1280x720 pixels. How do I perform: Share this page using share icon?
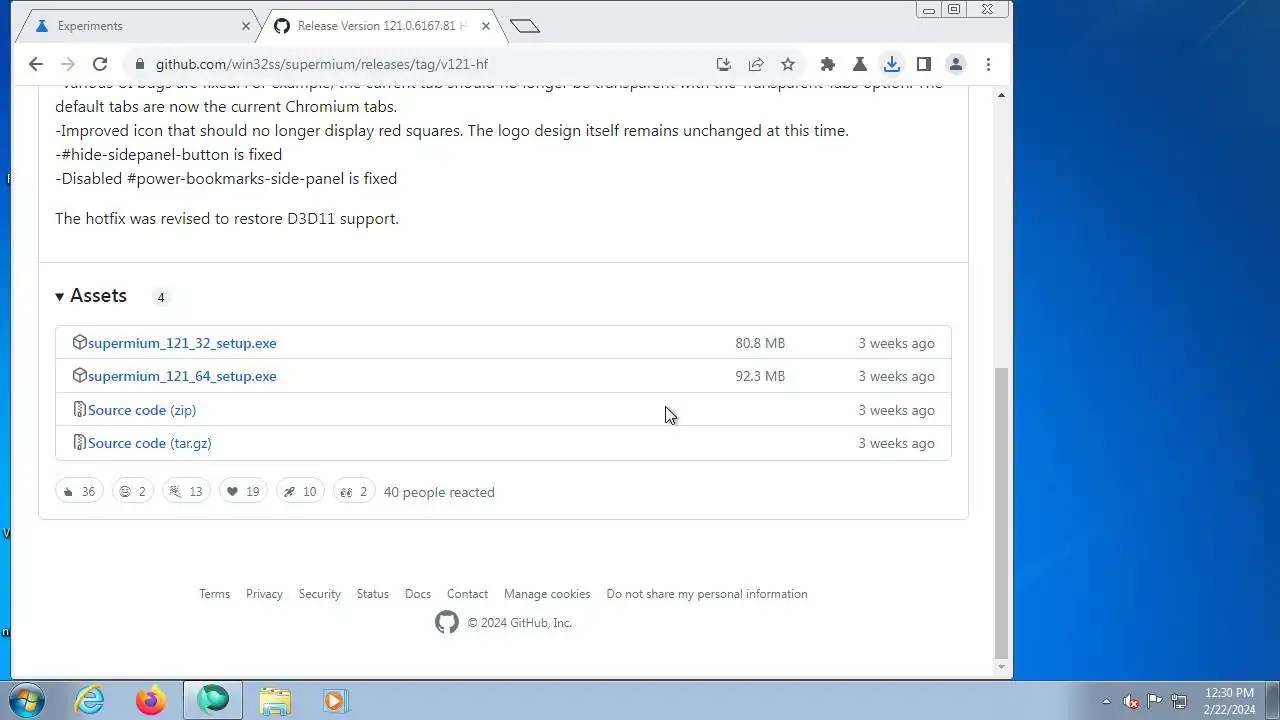756,64
